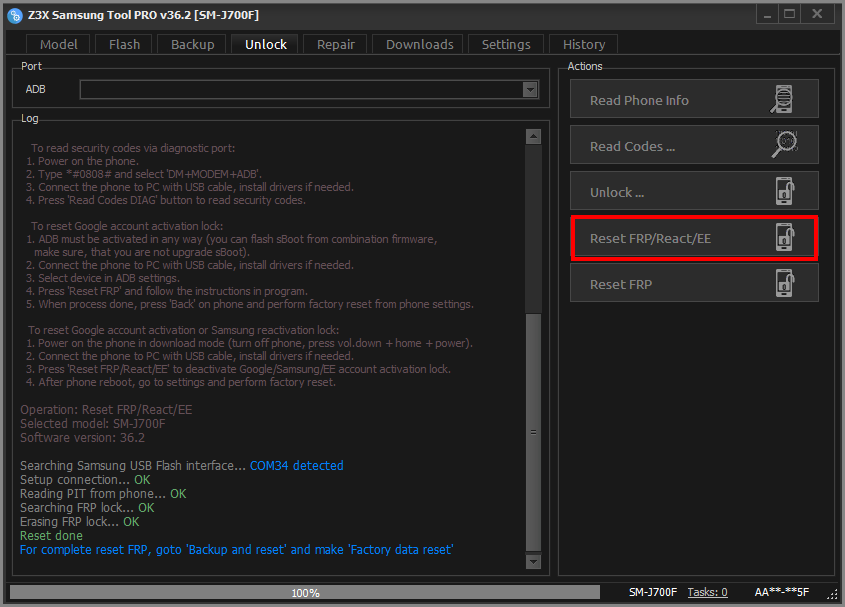Screen dimensions: 845x607
Task: Click the magnifier icon on Read Phone Info
Action: (781, 99)
